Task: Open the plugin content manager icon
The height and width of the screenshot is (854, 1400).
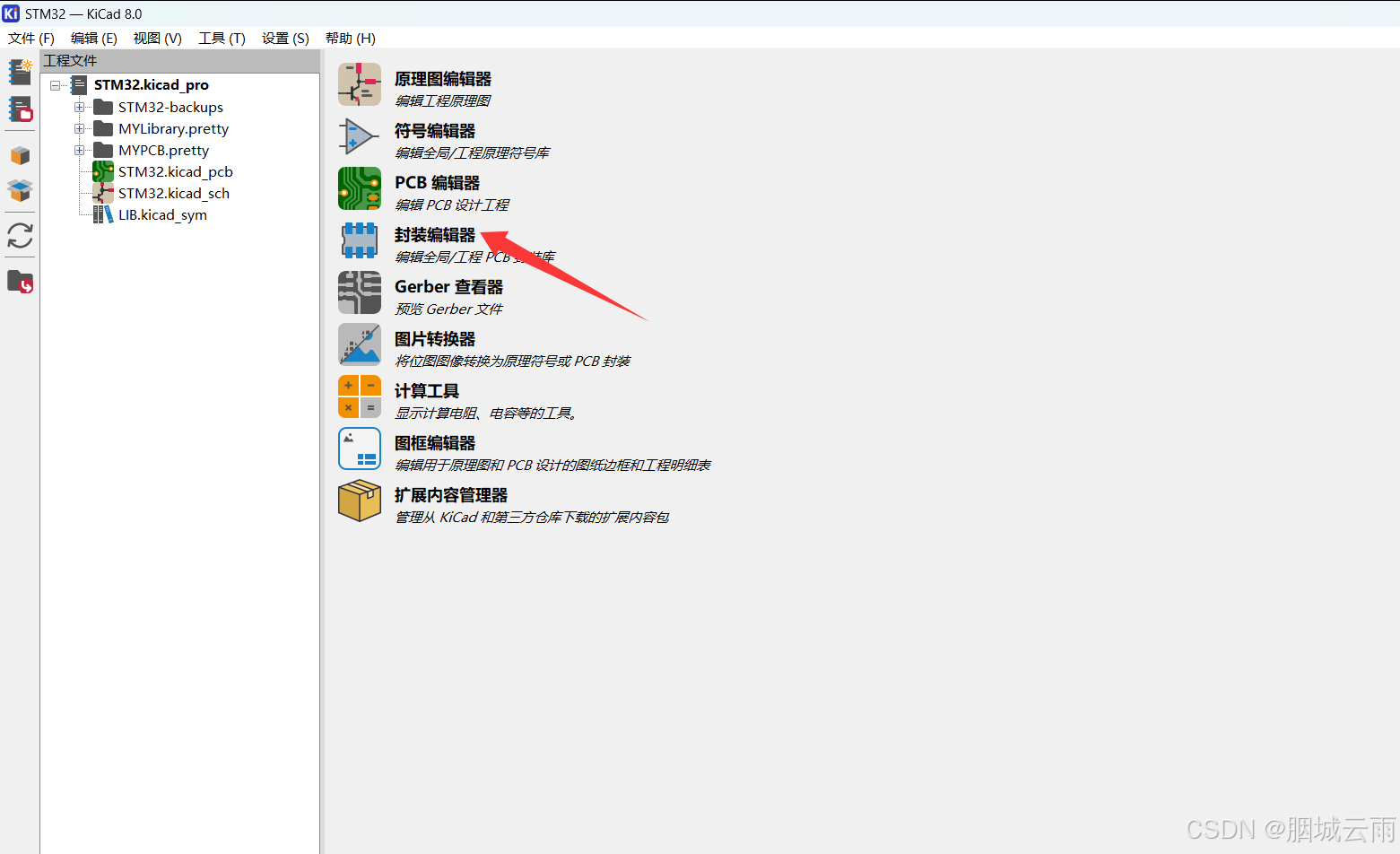Action: [360, 501]
